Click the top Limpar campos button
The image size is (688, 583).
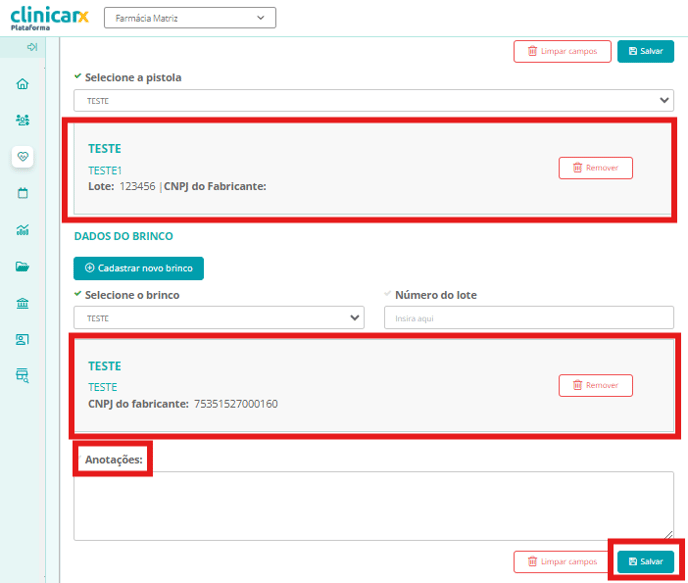pyautogui.click(x=561, y=51)
